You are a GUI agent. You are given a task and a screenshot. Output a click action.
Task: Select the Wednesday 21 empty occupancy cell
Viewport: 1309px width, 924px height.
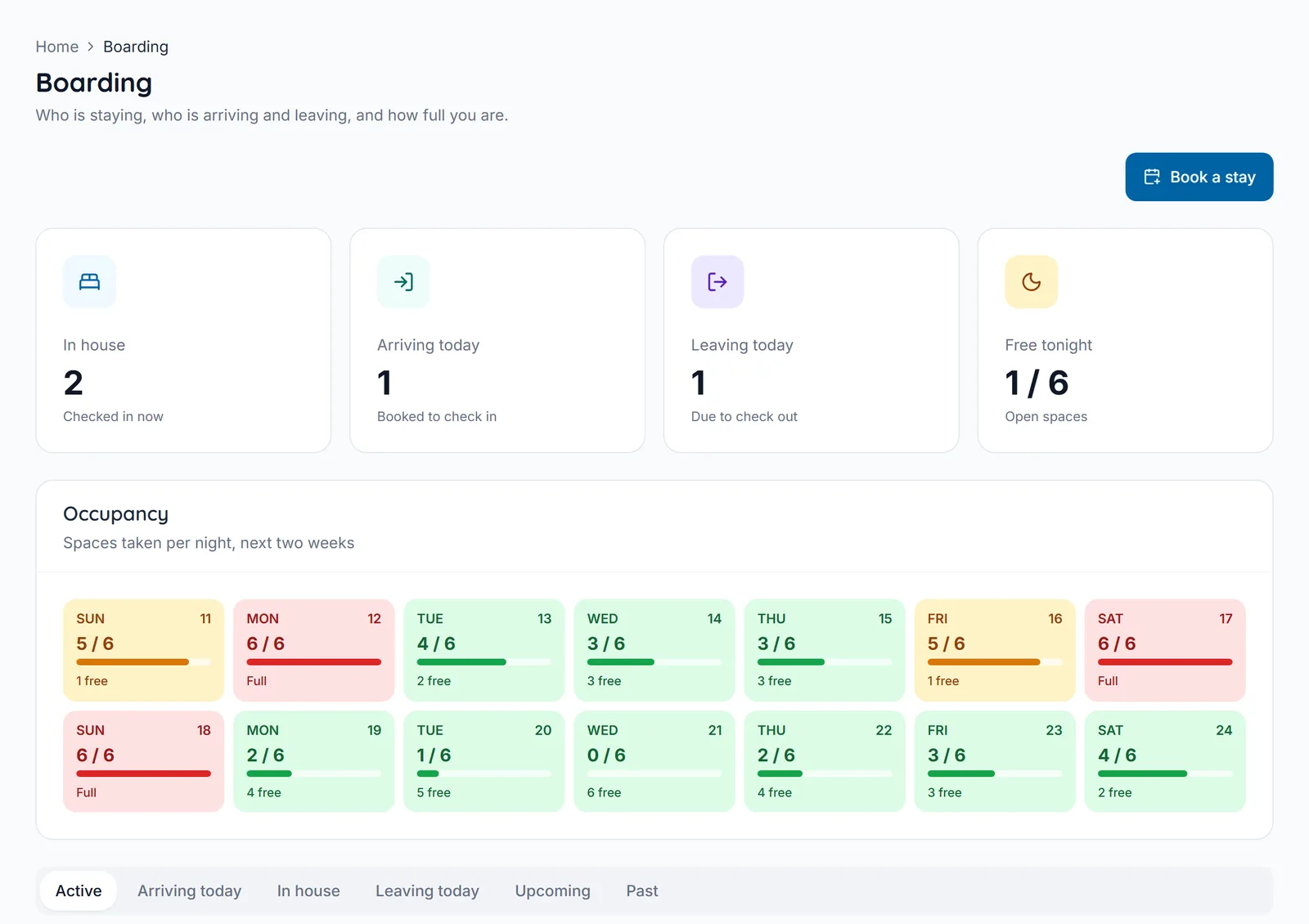(654, 761)
